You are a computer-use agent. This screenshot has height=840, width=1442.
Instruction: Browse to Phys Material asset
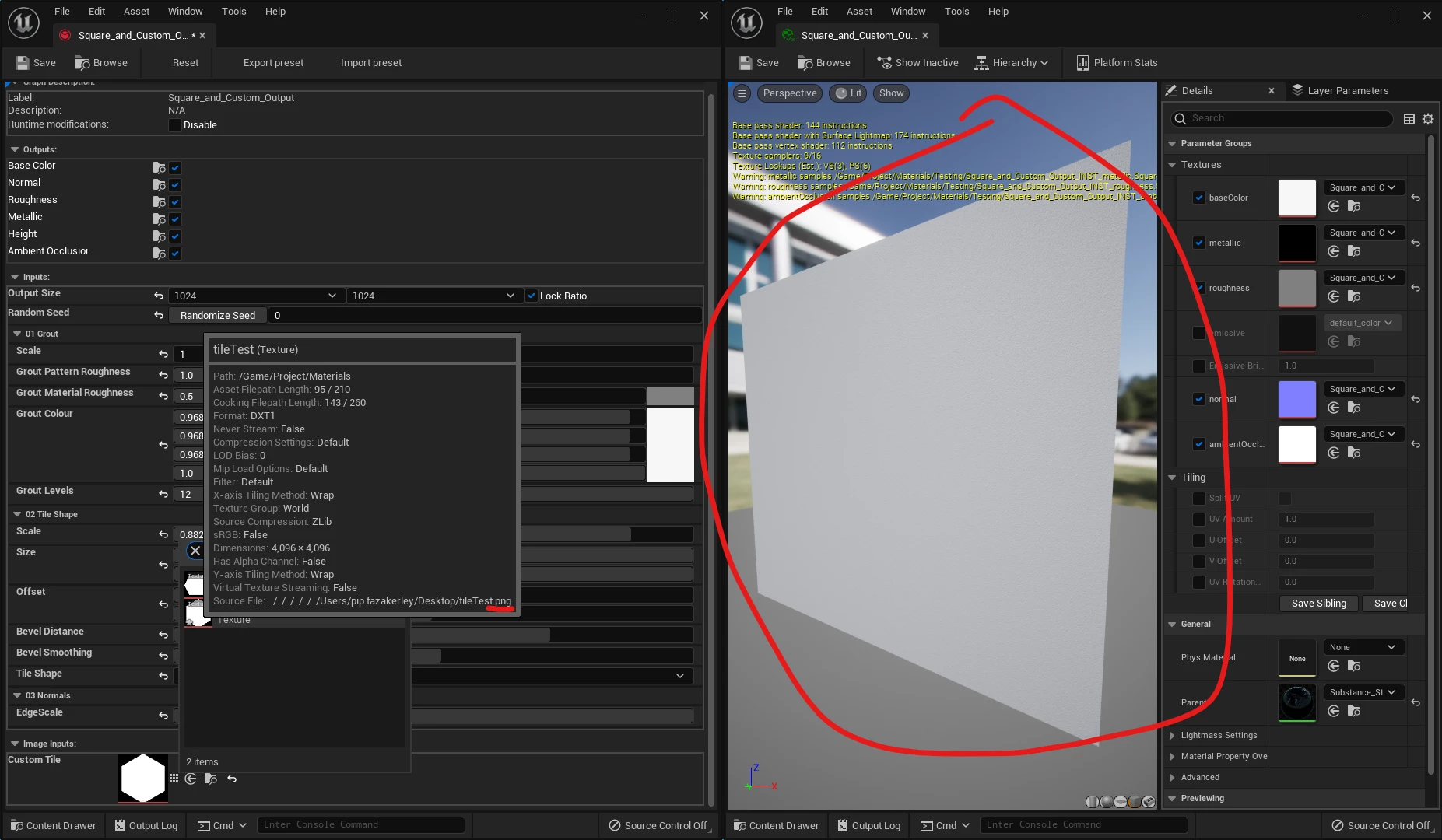(x=1354, y=666)
